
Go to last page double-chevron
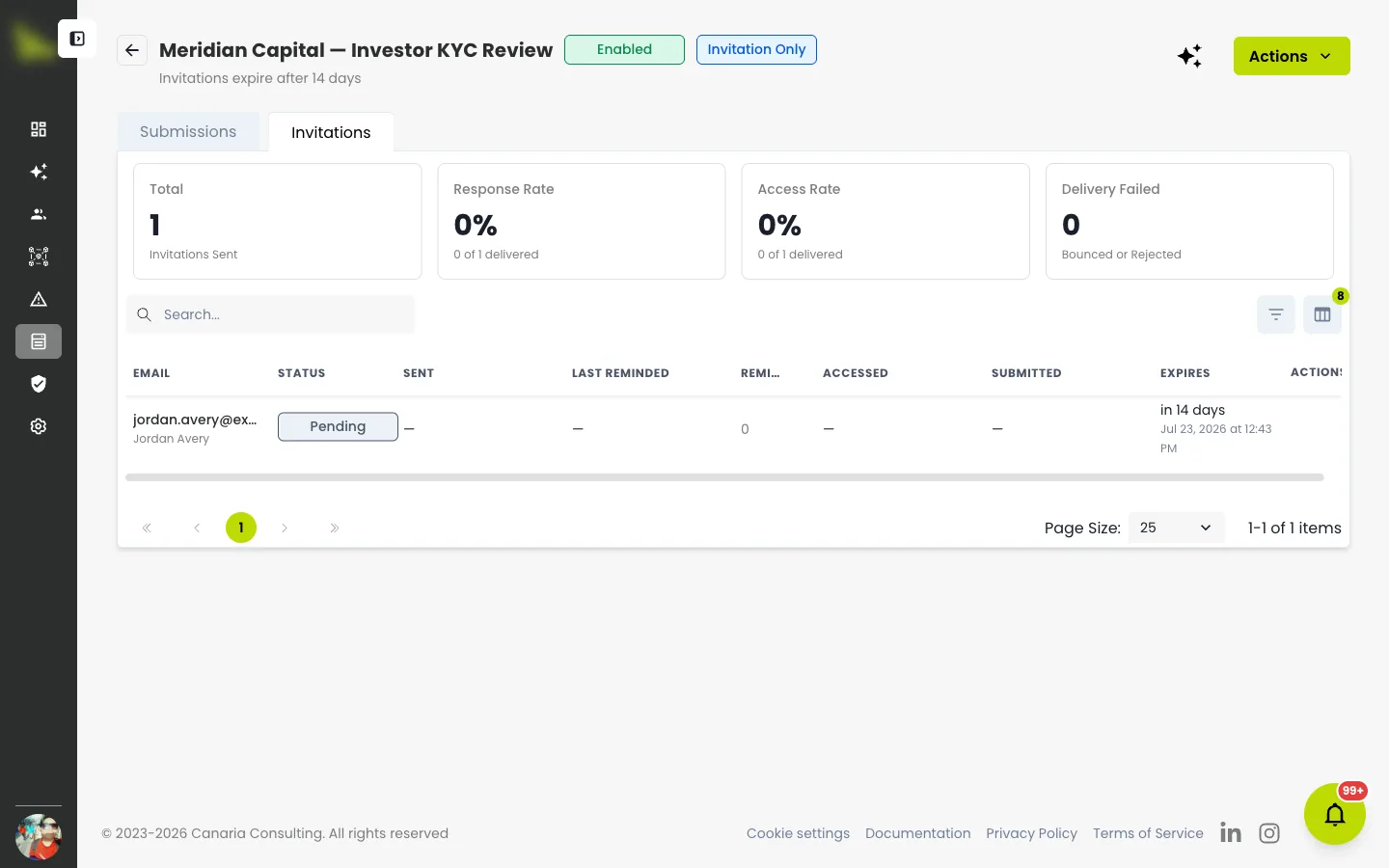tap(334, 528)
